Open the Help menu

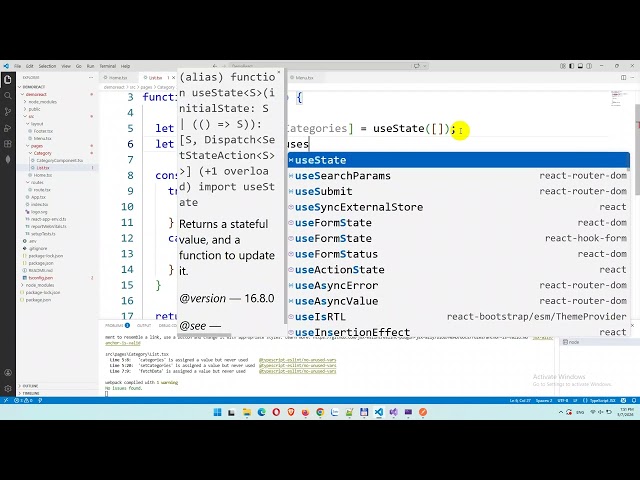[x=125, y=66]
